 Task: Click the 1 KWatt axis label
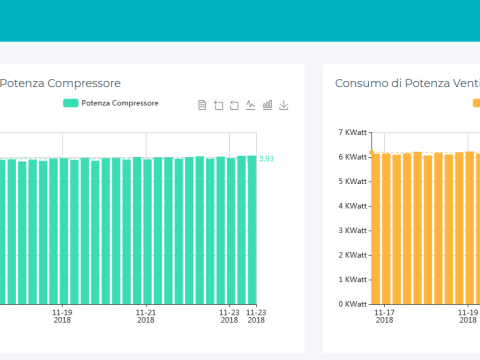pyautogui.click(x=353, y=279)
